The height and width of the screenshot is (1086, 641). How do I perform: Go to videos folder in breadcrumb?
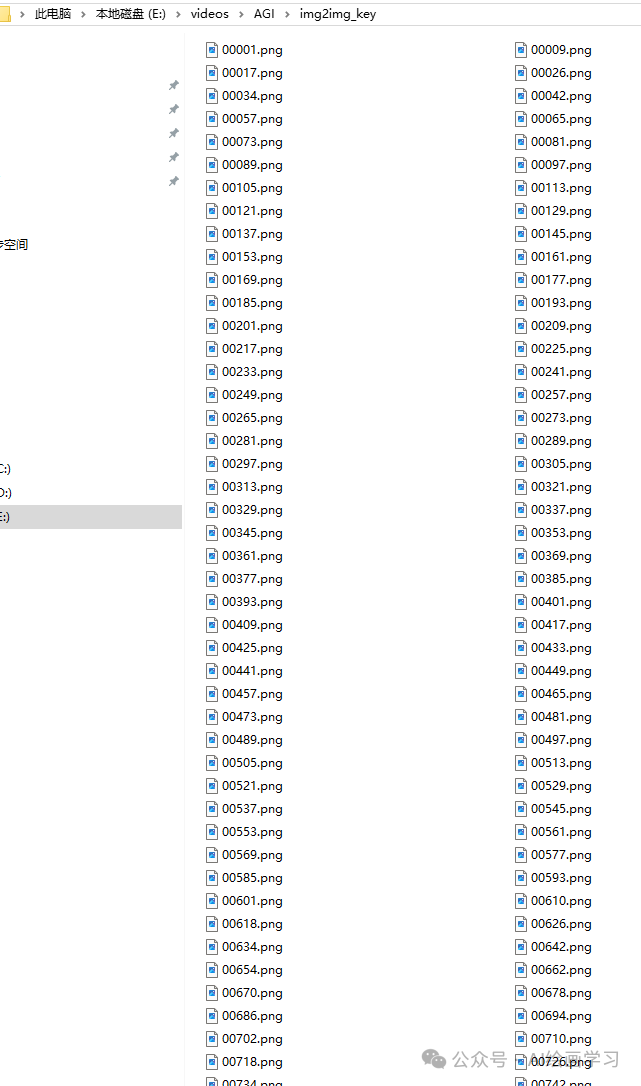[209, 14]
